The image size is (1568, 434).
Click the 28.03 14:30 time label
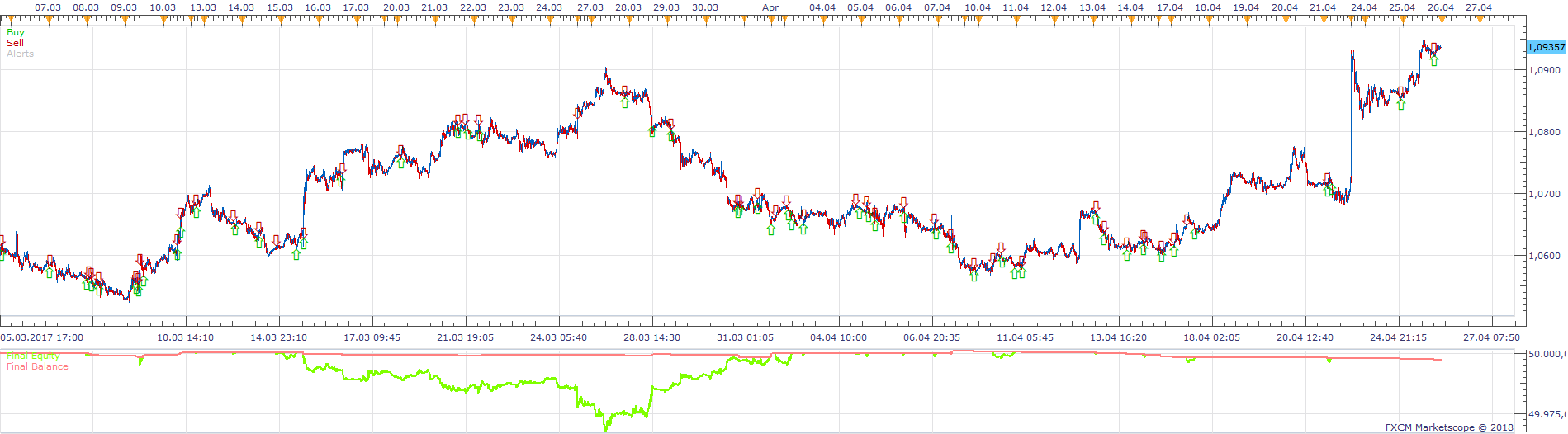coord(652,337)
